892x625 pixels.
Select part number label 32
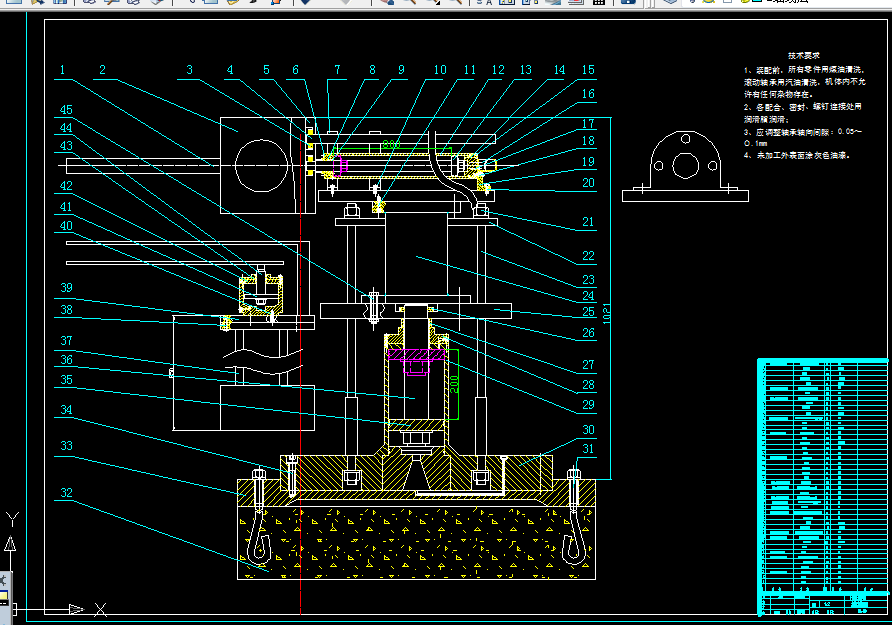66,493
